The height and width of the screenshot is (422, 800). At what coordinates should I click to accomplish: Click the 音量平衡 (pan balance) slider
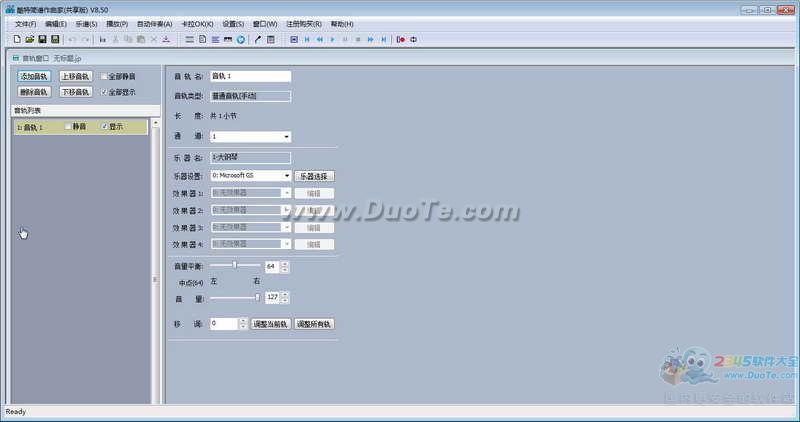point(236,265)
